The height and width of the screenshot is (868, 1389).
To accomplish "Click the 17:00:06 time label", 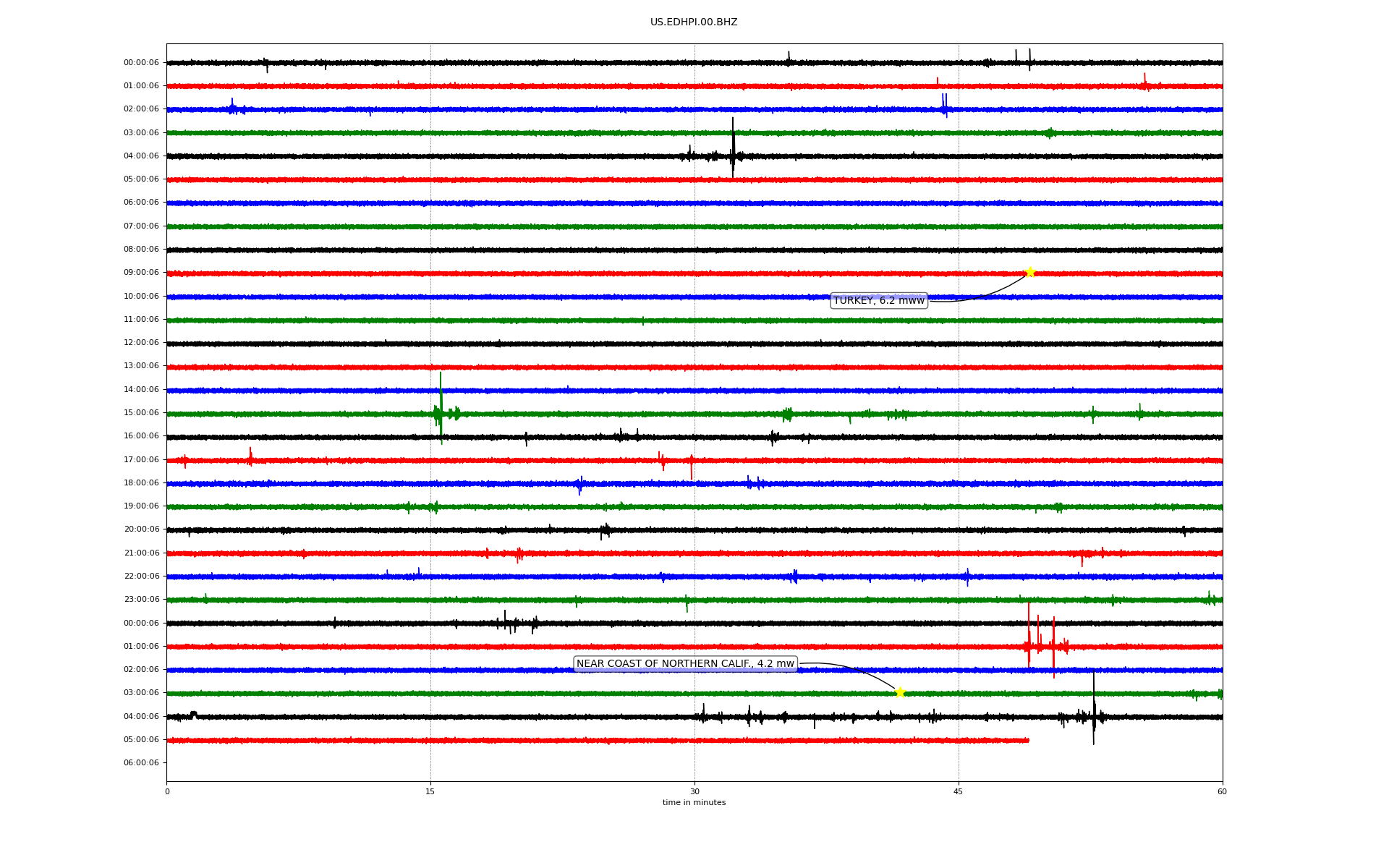I will [x=141, y=460].
